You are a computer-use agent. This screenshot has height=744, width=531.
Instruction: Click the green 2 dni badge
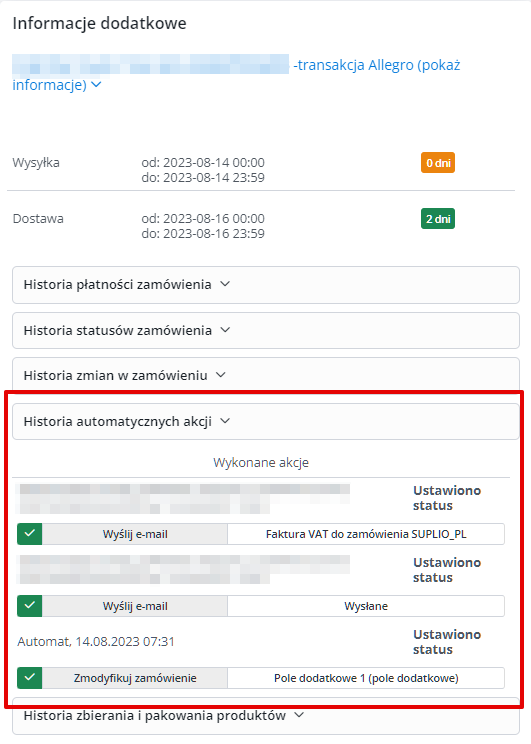click(x=438, y=219)
